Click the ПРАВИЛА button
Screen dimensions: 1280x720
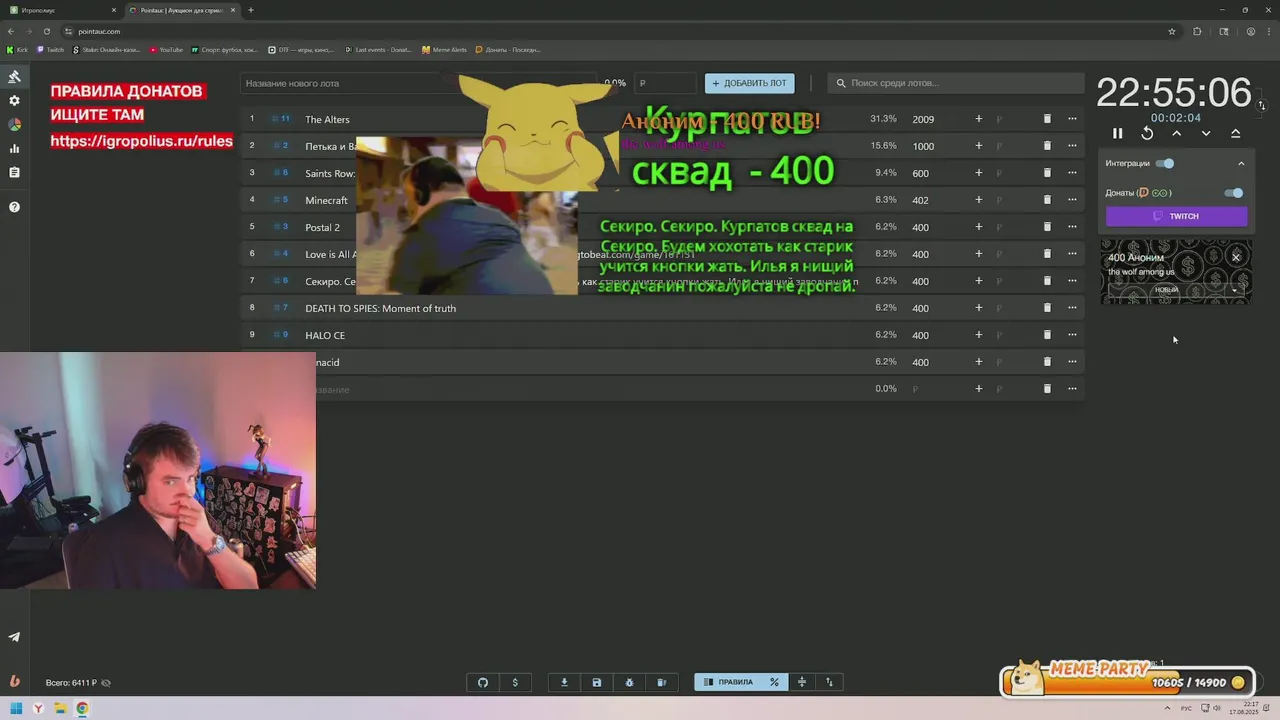(728, 682)
